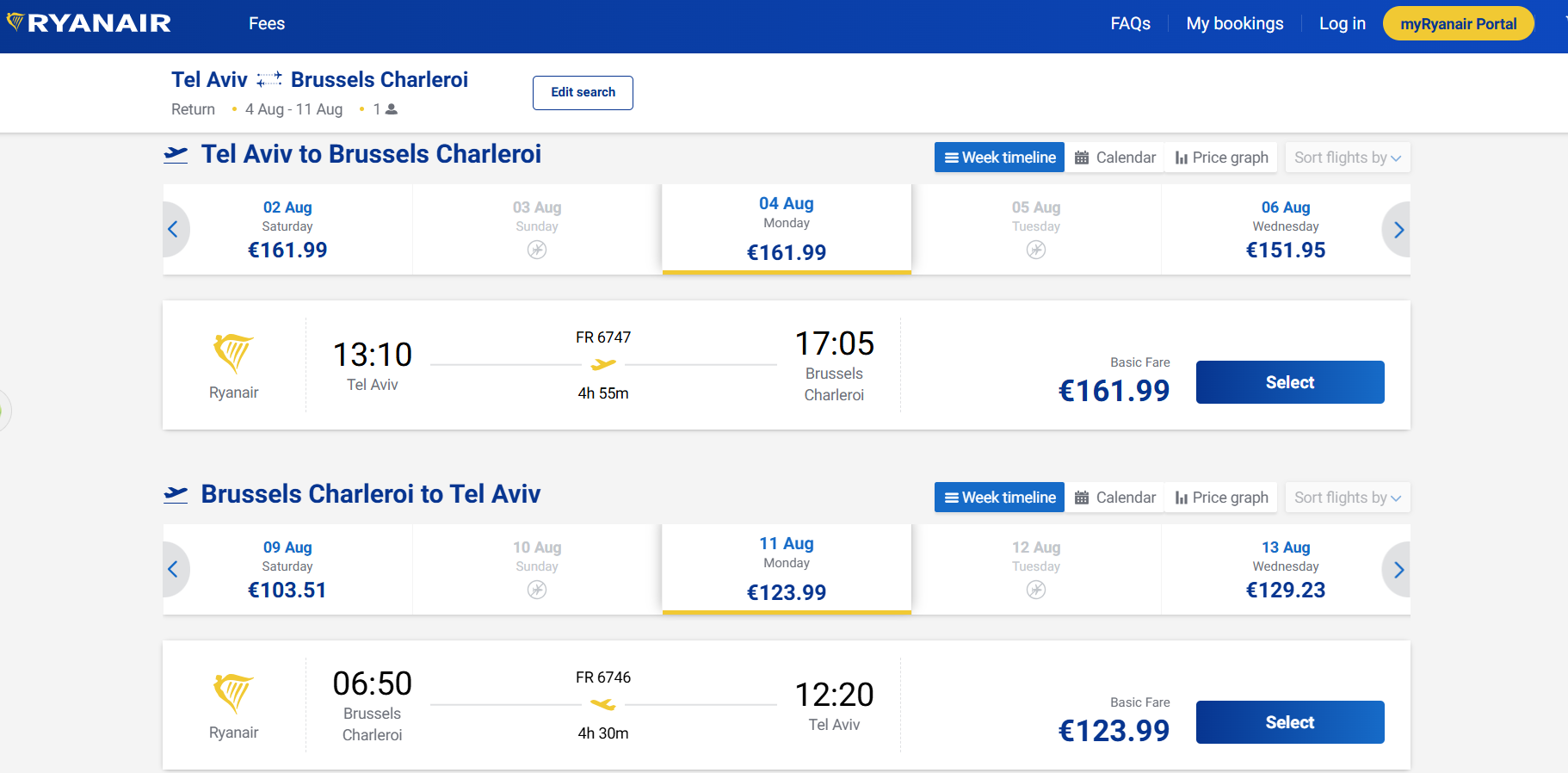Go to previous return dates with left arrow
The width and height of the screenshot is (1568, 773).
click(173, 570)
